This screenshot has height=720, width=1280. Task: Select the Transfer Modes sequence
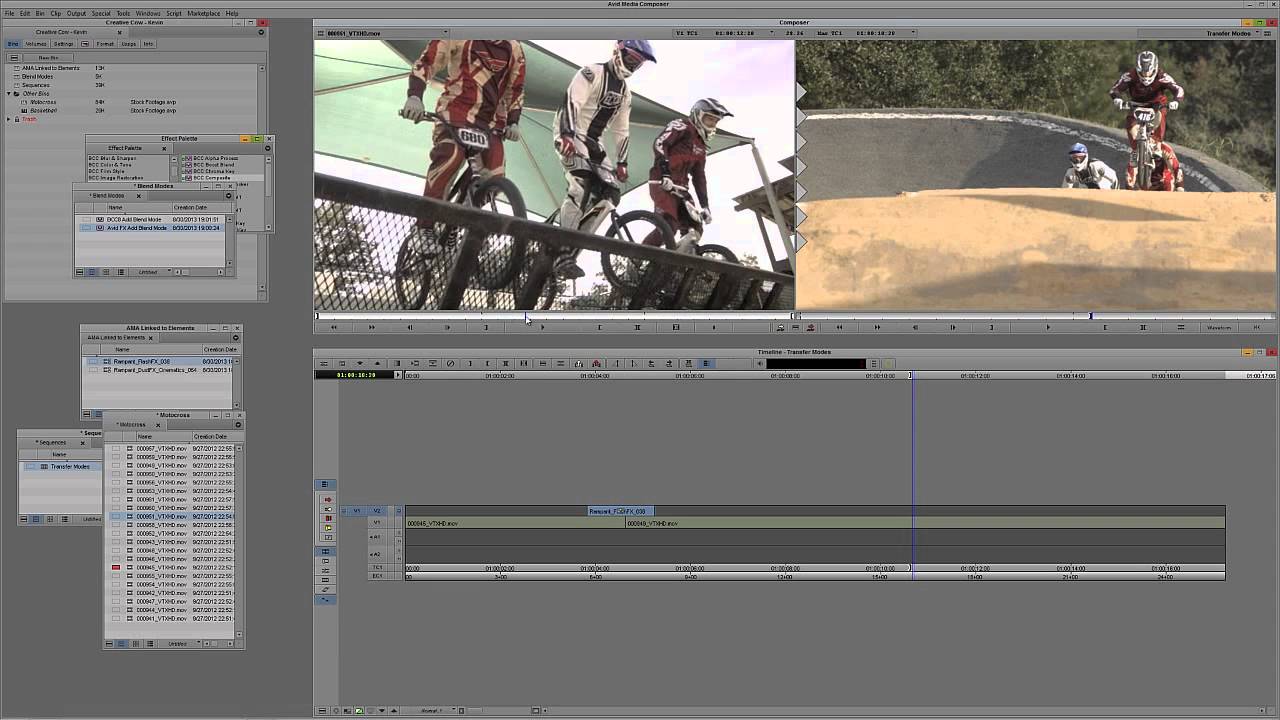tap(70, 467)
